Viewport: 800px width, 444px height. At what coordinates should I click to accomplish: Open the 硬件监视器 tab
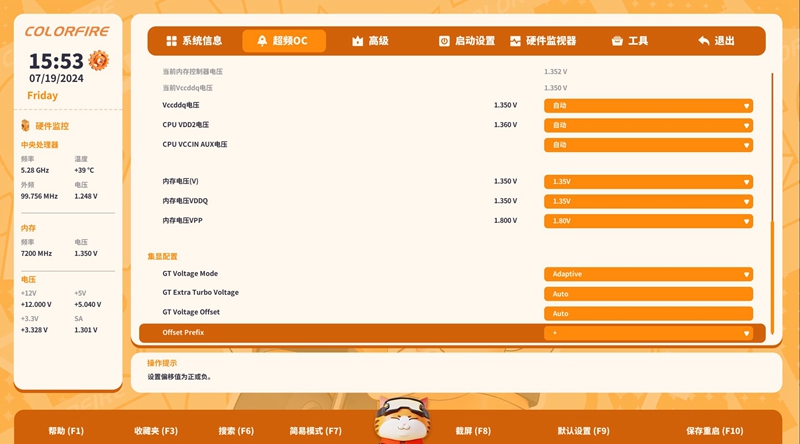click(543, 41)
